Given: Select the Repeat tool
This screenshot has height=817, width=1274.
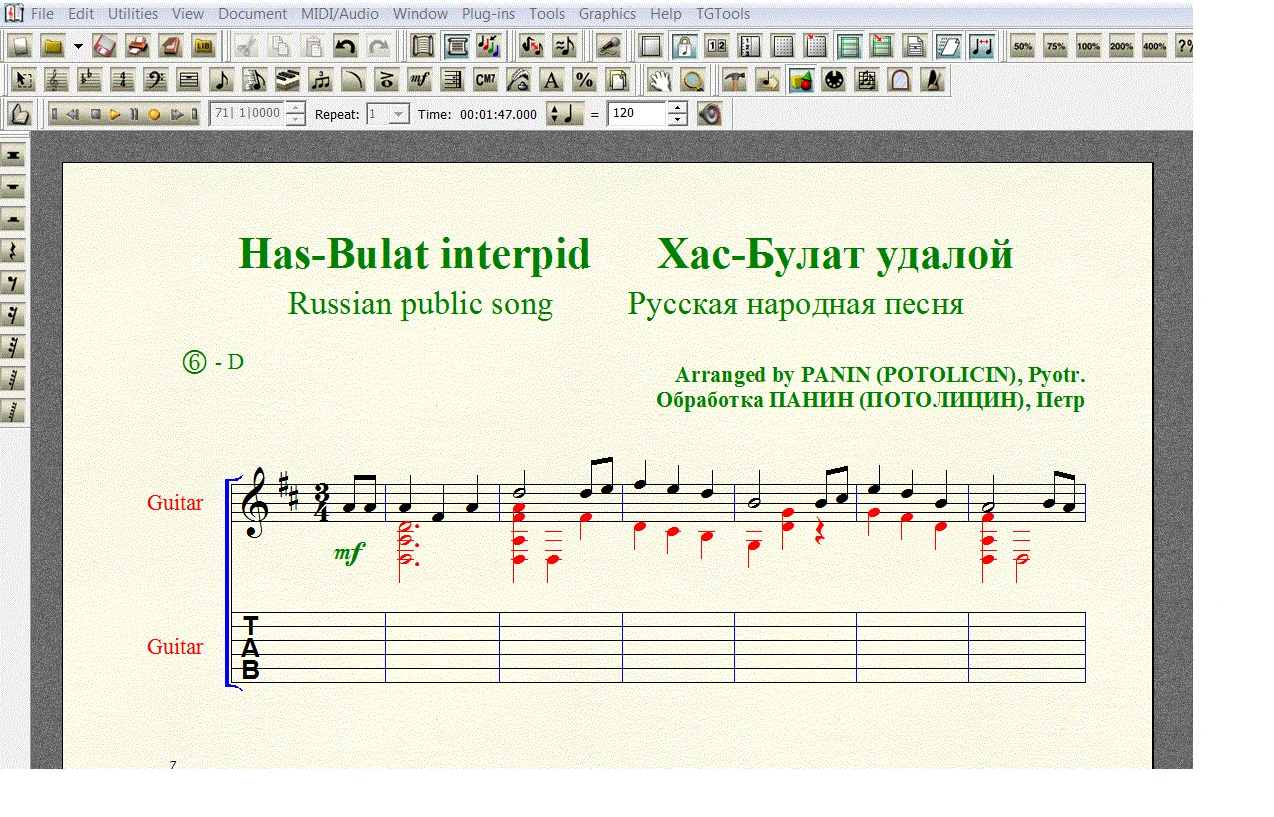Looking at the screenshot, I should pyautogui.click(x=452, y=80).
